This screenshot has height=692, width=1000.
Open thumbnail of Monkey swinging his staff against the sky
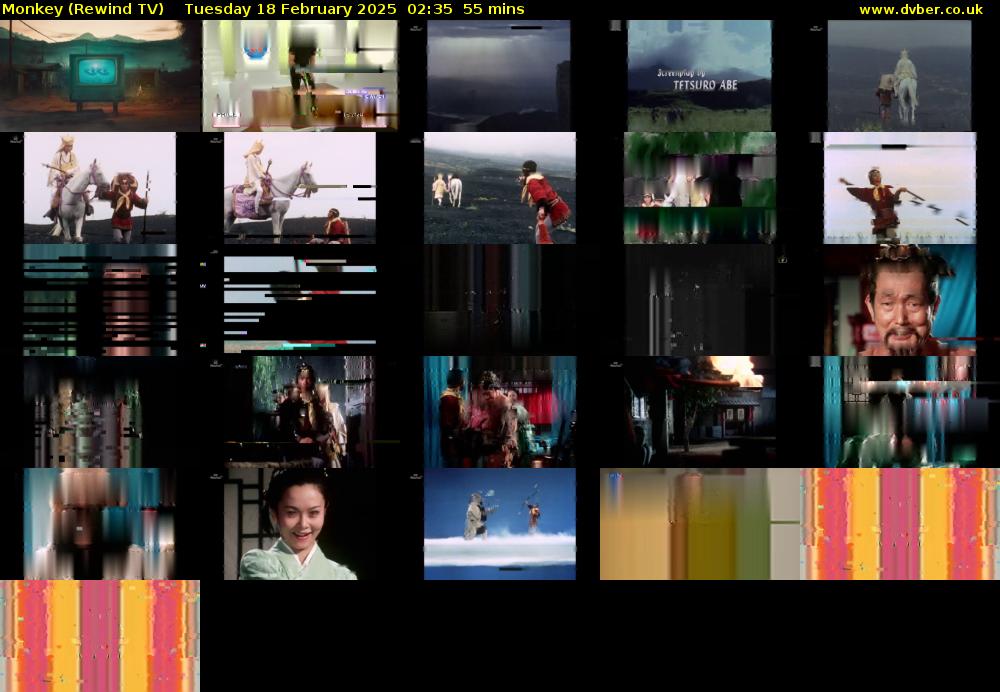(x=900, y=188)
